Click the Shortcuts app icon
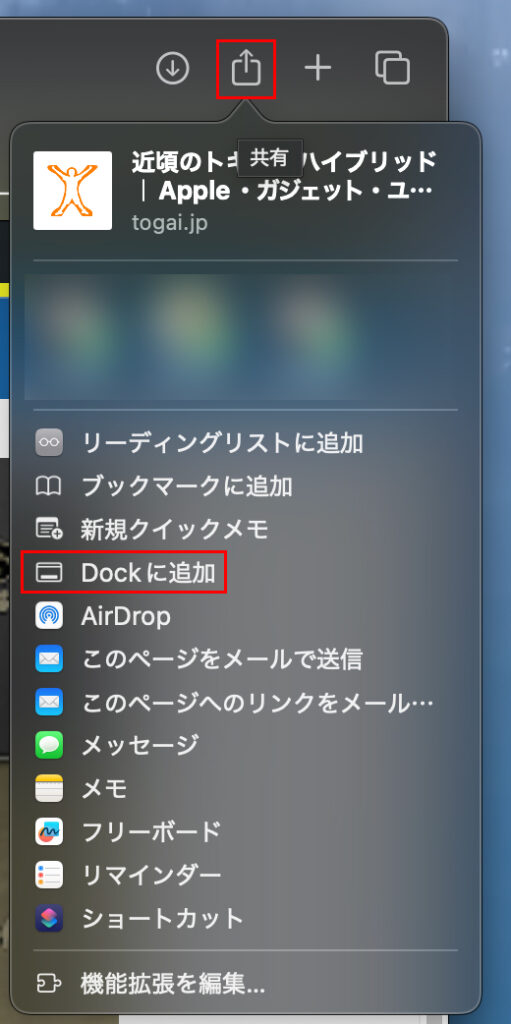The image size is (511, 1024). pos(49,918)
